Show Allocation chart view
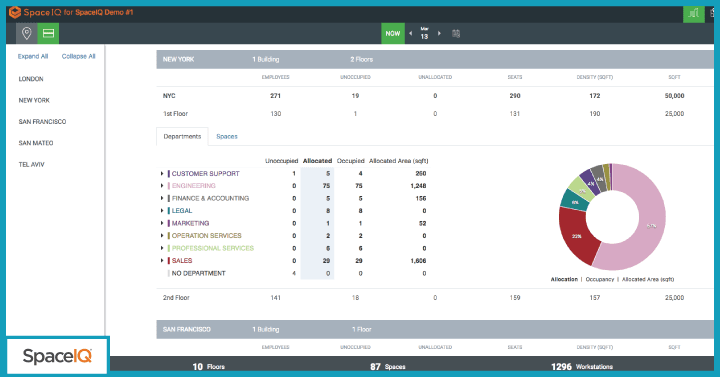720x377 pixels. tap(564, 279)
